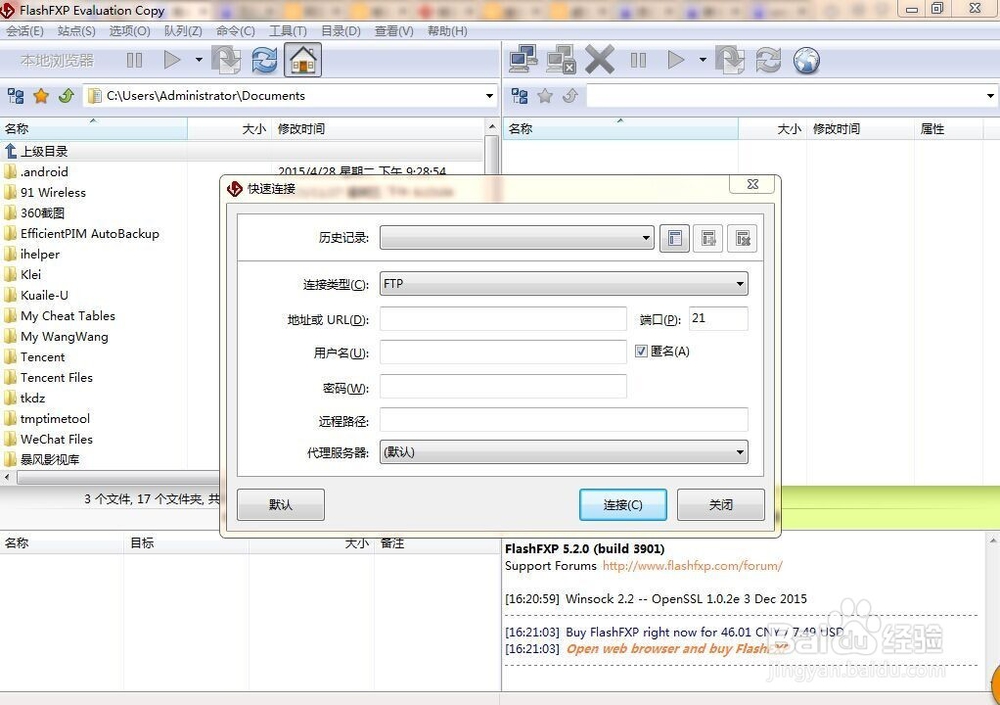Screen dimensions: 1000x705
Task: Click the remote pane folder tree icon
Action: 520,96
